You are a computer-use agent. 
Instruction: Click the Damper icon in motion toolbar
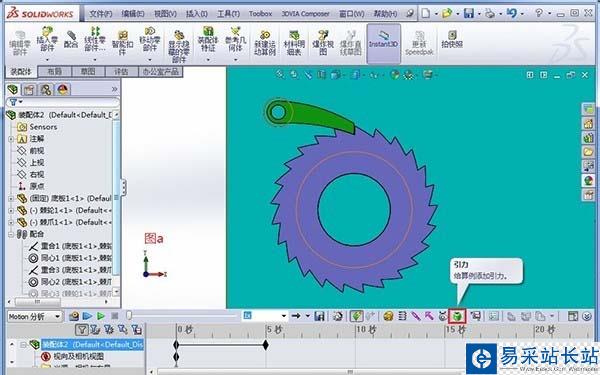click(416, 316)
